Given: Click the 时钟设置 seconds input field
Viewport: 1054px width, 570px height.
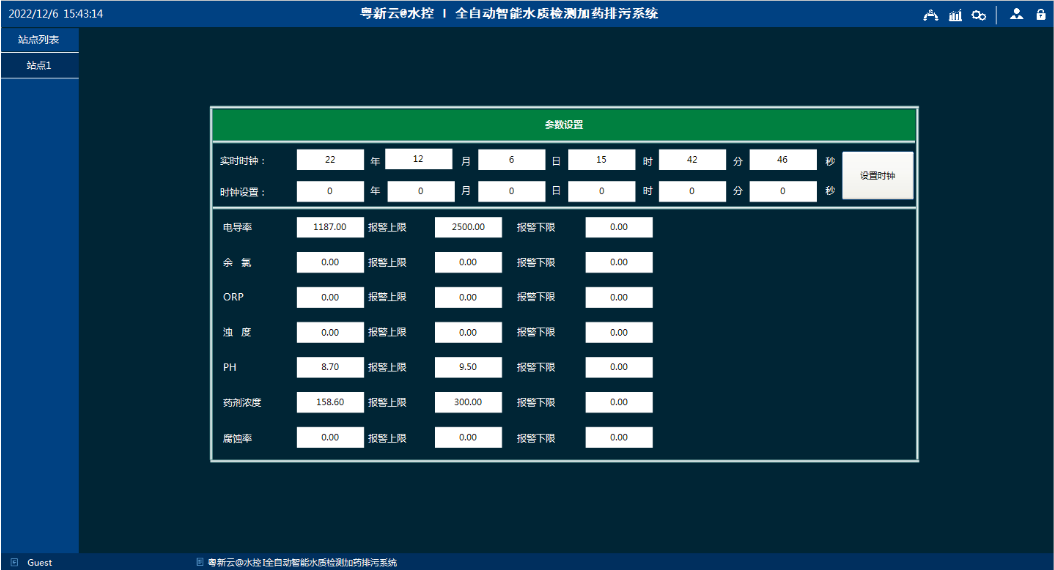Looking at the screenshot, I should point(783,192).
